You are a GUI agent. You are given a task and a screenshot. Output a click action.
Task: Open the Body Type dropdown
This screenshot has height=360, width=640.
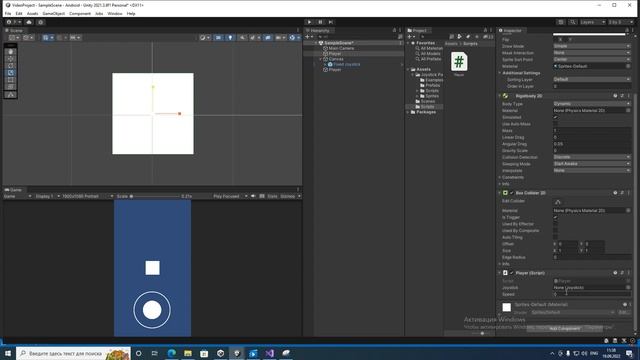pyautogui.click(x=592, y=104)
